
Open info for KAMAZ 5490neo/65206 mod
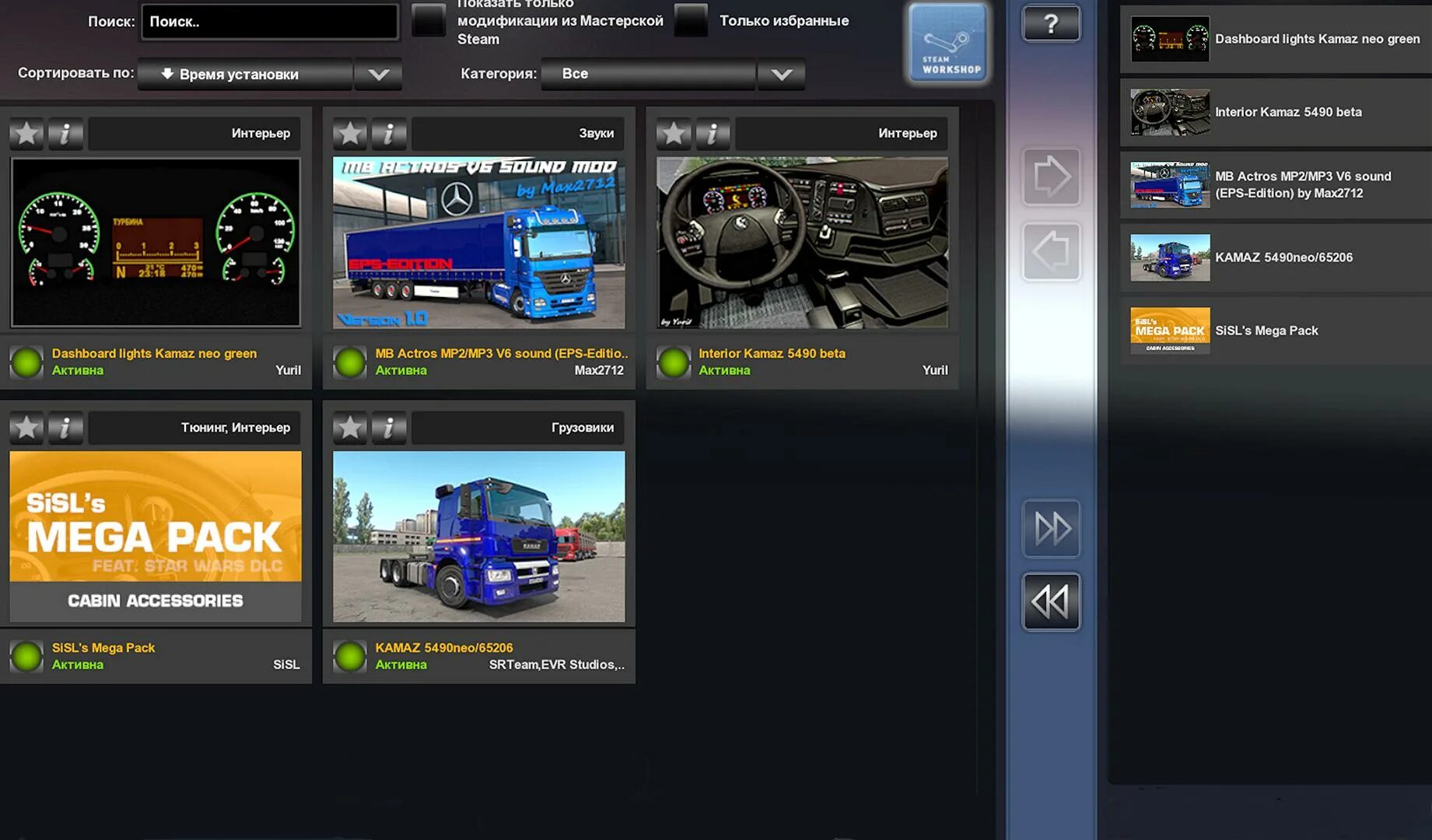389,428
